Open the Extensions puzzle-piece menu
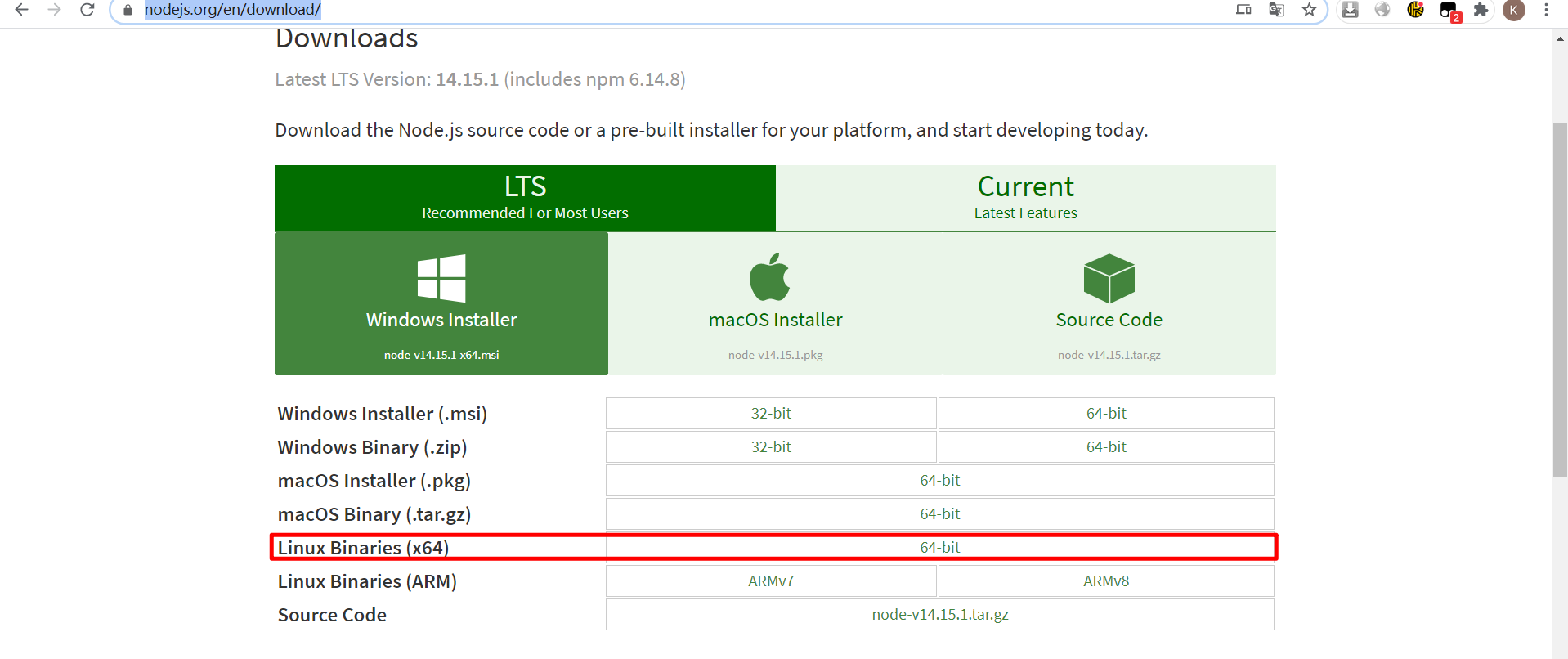The width and height of the screenshot is (1568, 659). tap(1481, 10)
